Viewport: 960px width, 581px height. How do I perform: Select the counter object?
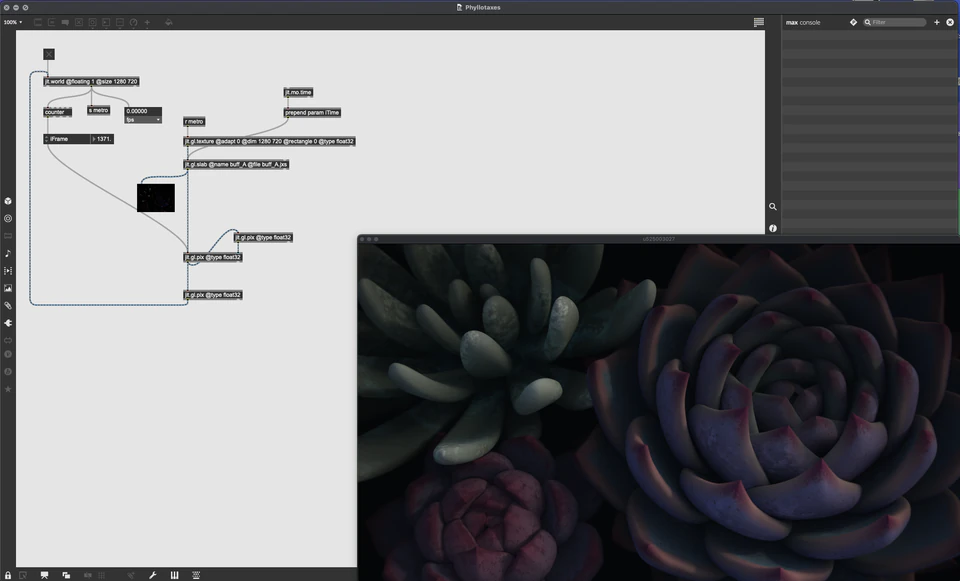click(58, 112)
